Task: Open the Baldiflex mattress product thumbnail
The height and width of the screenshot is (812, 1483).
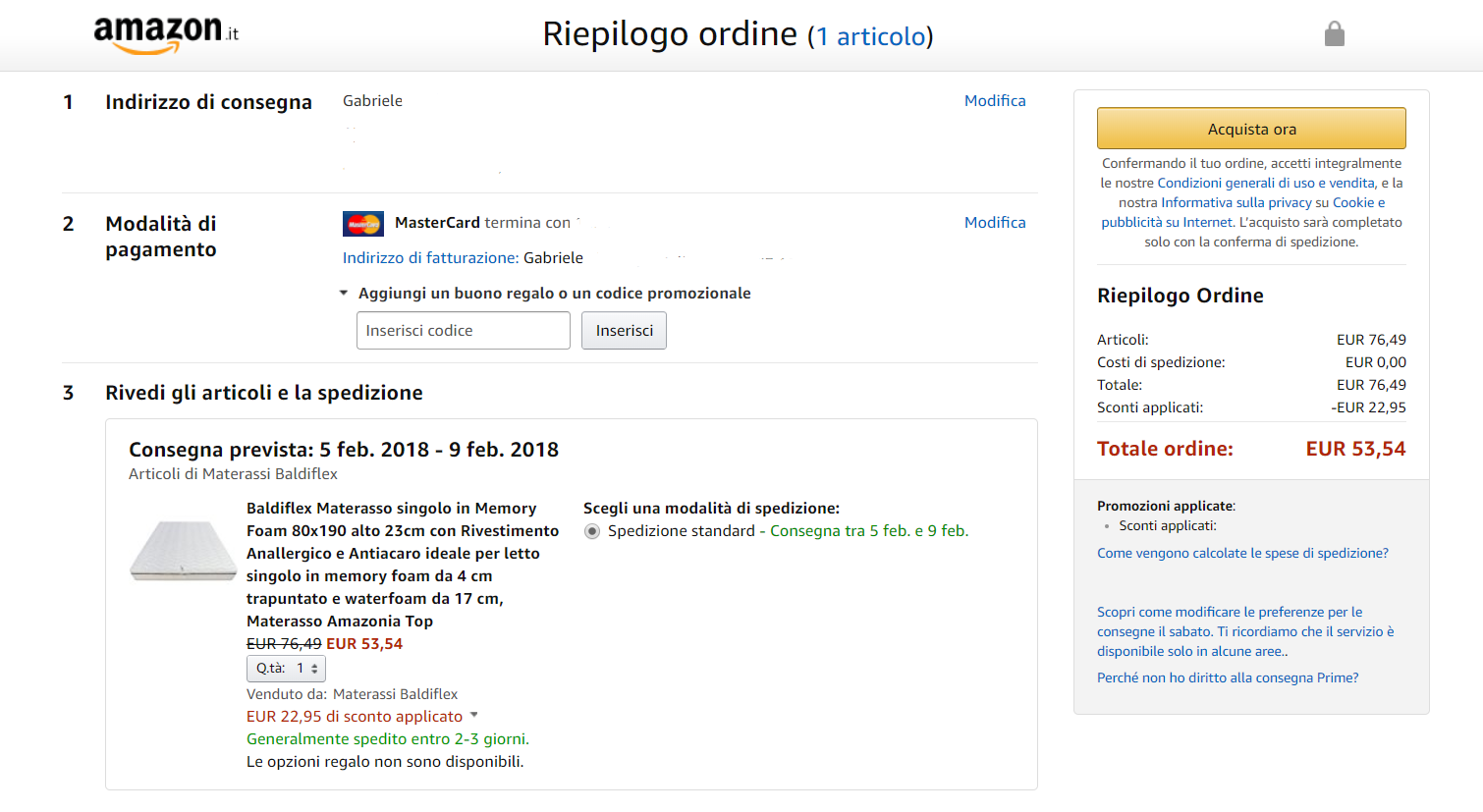Action: tap(184, 551)
